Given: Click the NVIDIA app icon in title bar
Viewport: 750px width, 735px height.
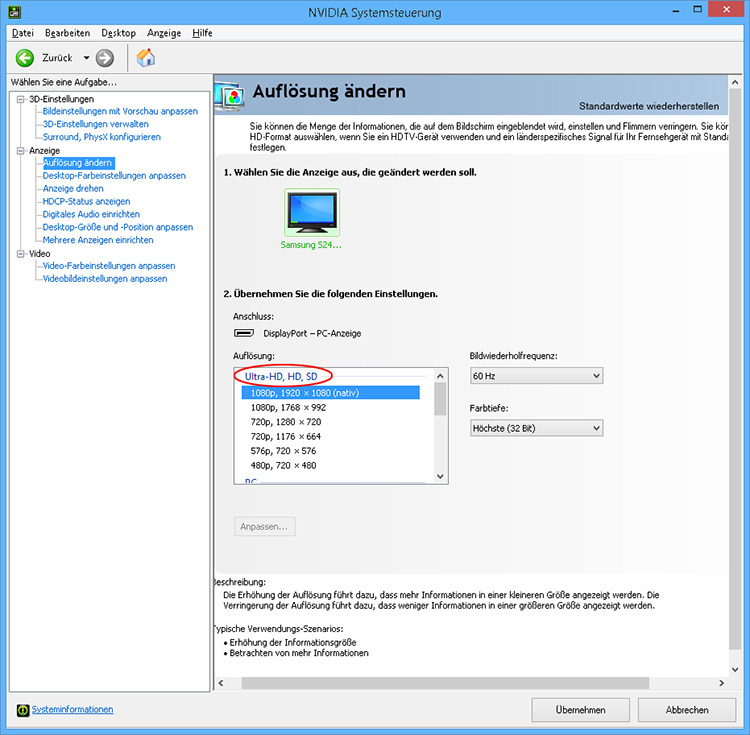Looking at the screenshot, I should [15, 11].
